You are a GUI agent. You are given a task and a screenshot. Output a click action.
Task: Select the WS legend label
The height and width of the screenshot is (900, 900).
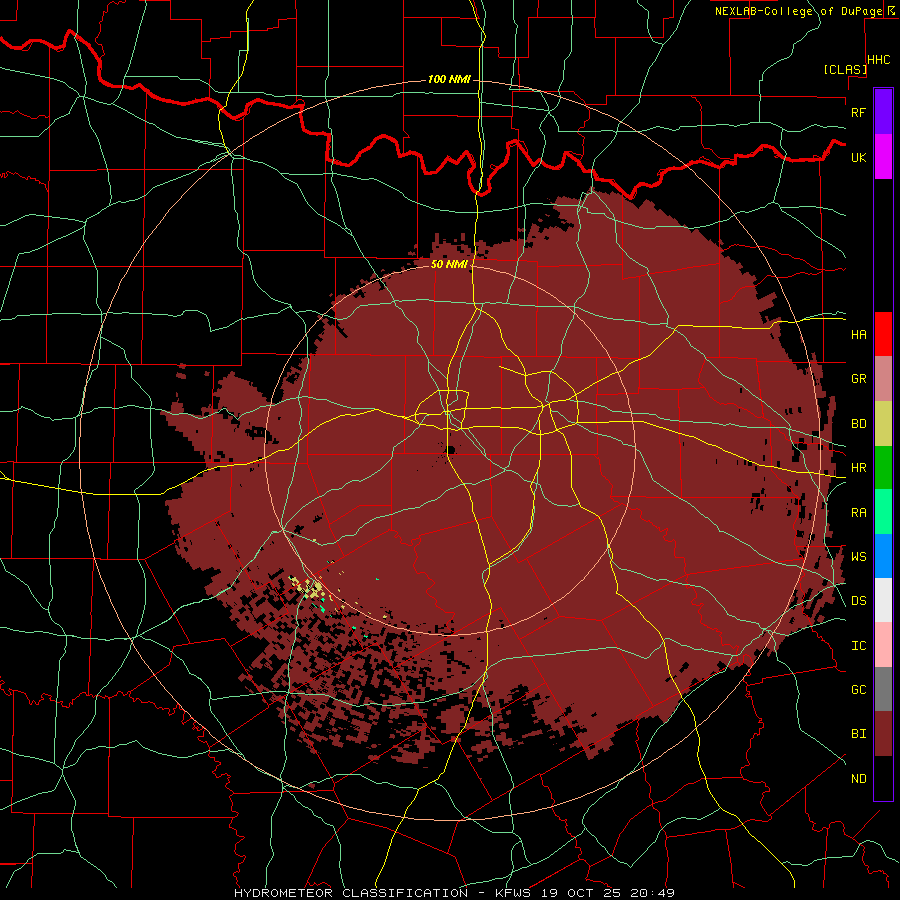coord(858,557)
